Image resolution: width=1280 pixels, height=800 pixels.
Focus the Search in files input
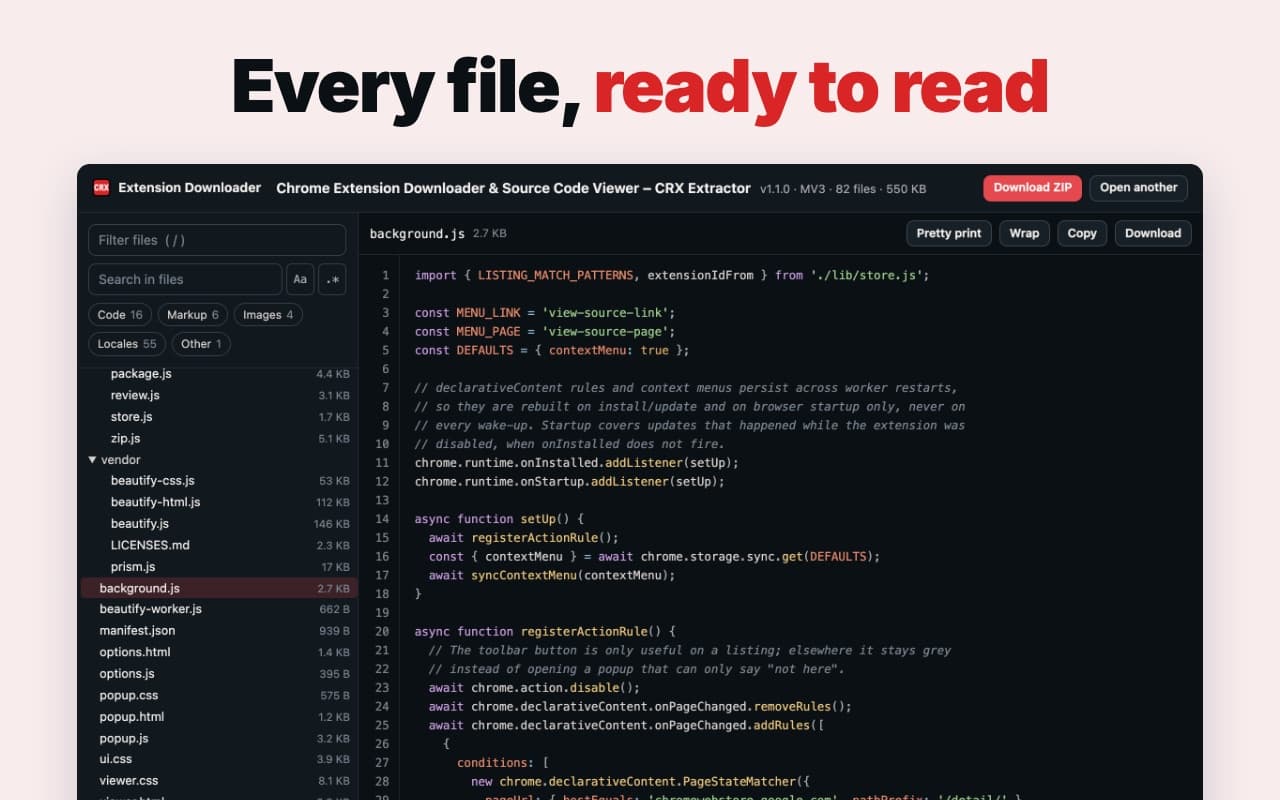(x=185, y=279)
